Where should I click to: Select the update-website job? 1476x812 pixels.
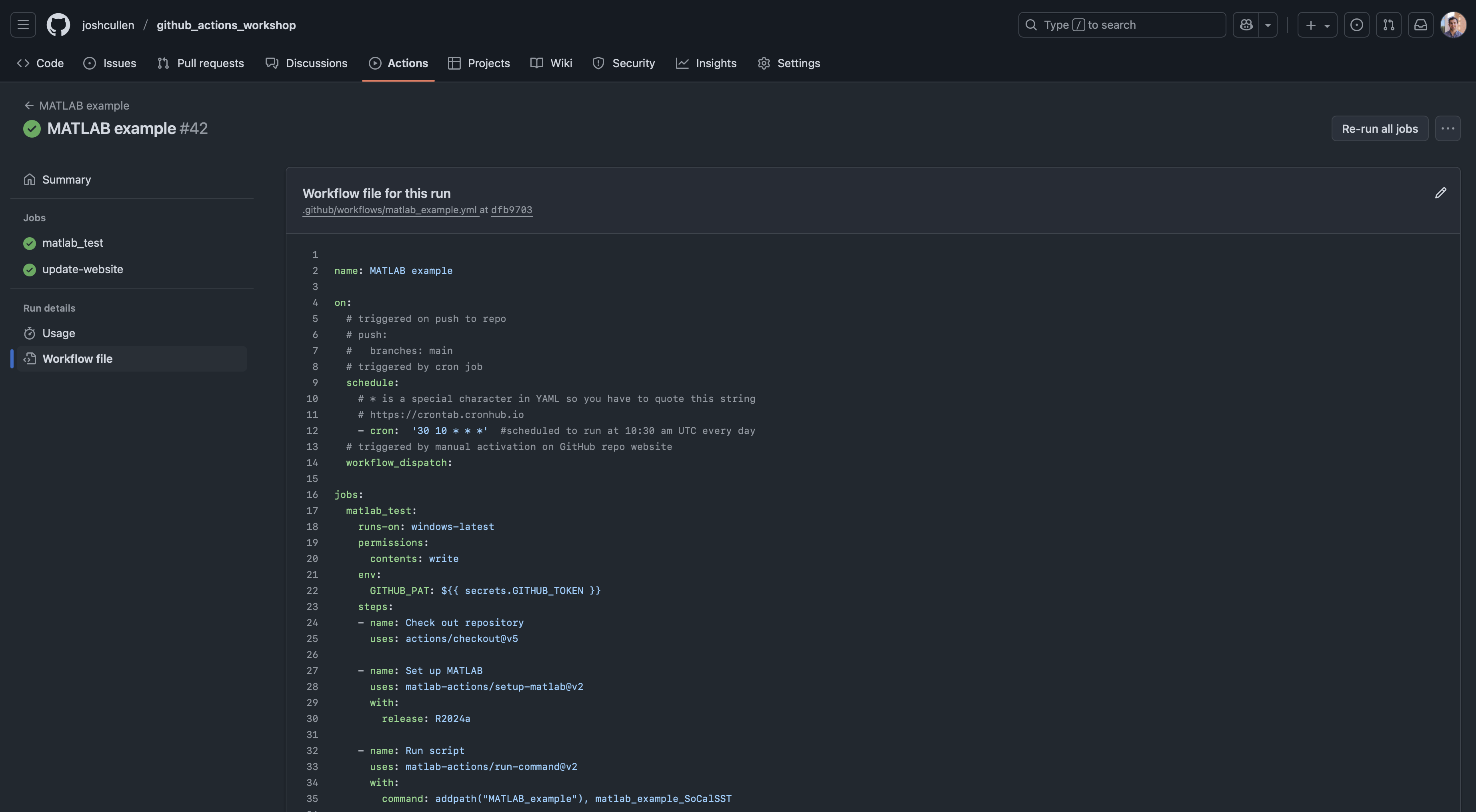[x=82, y=269]
